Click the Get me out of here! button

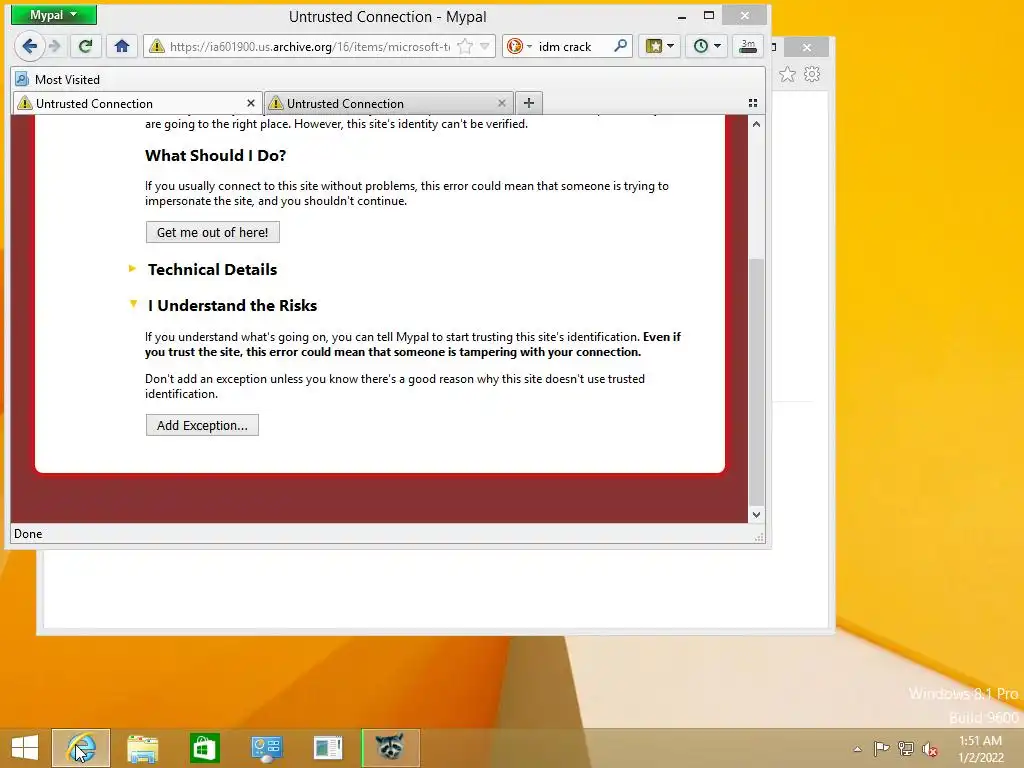tap(213, 232)
